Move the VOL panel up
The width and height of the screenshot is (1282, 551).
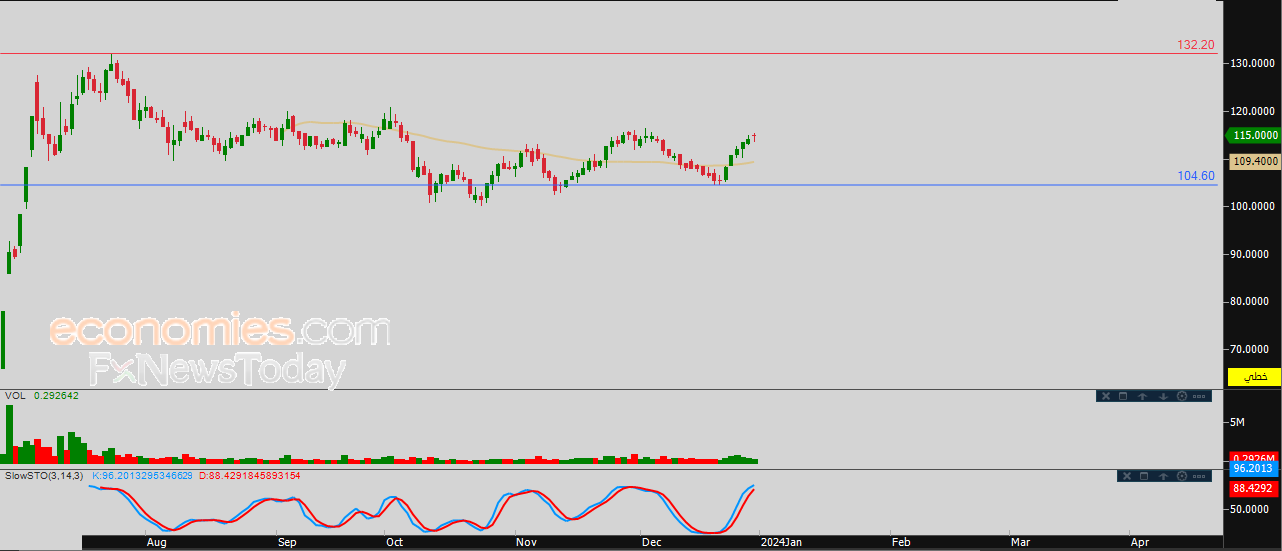pyautogui.click(x=1142, y=396)
